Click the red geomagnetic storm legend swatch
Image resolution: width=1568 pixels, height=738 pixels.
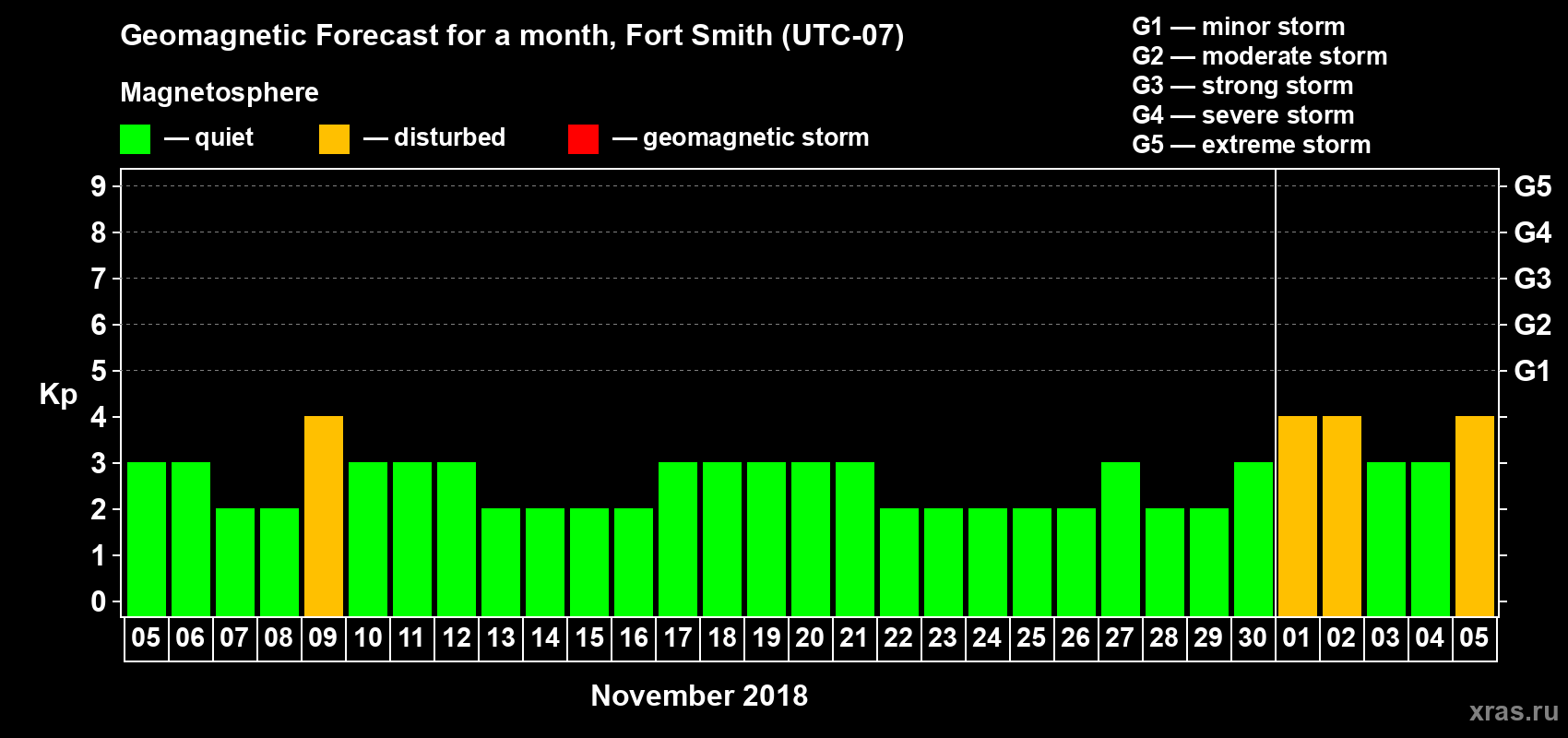pos(583,139)
